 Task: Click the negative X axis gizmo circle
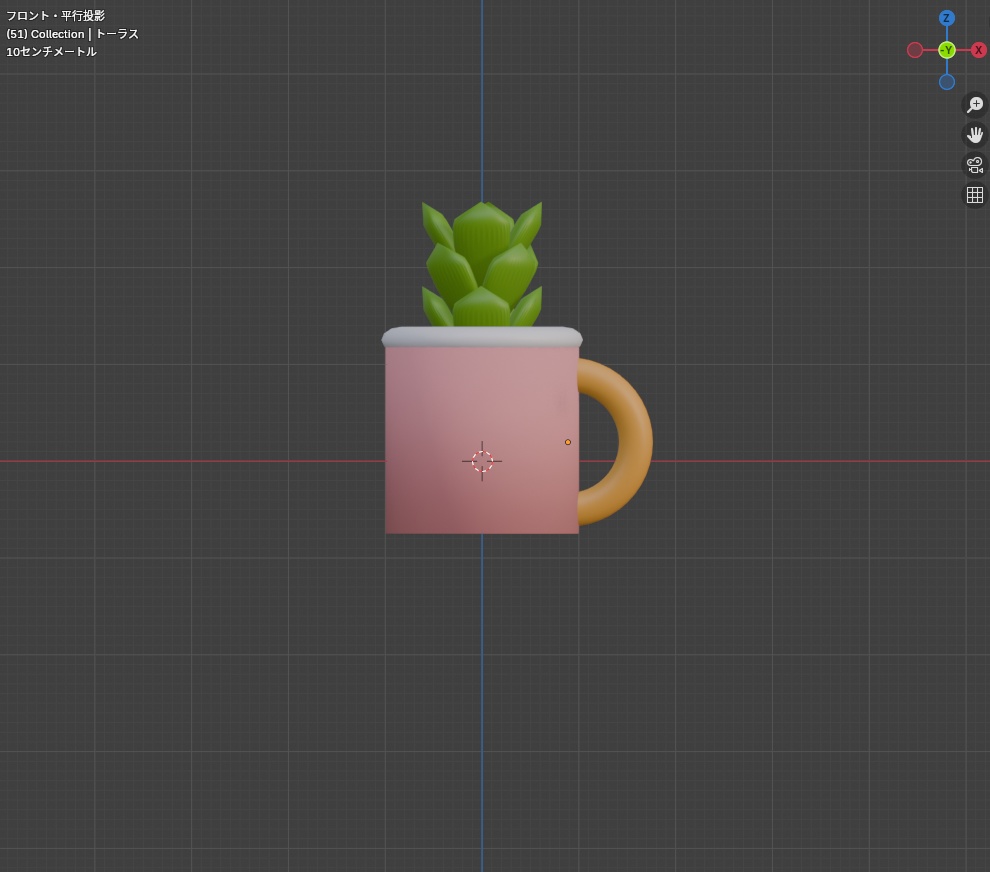[914, 50]
